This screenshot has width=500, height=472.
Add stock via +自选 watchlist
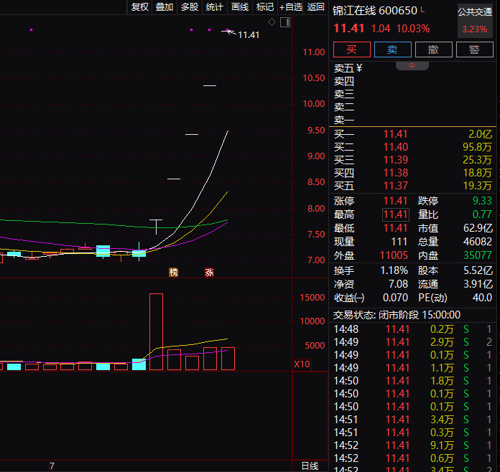(x=291, y=7)
